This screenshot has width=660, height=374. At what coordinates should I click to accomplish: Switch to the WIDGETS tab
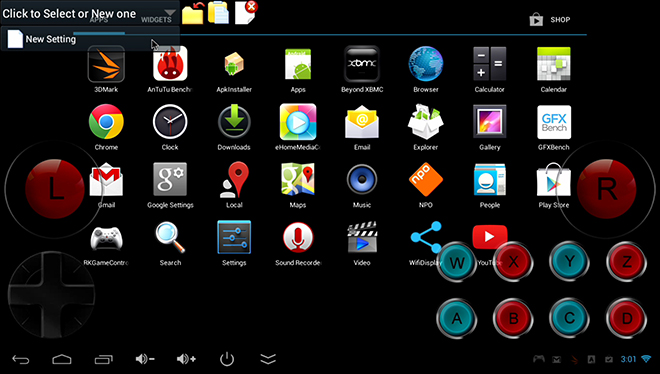(x=156, y=20)
